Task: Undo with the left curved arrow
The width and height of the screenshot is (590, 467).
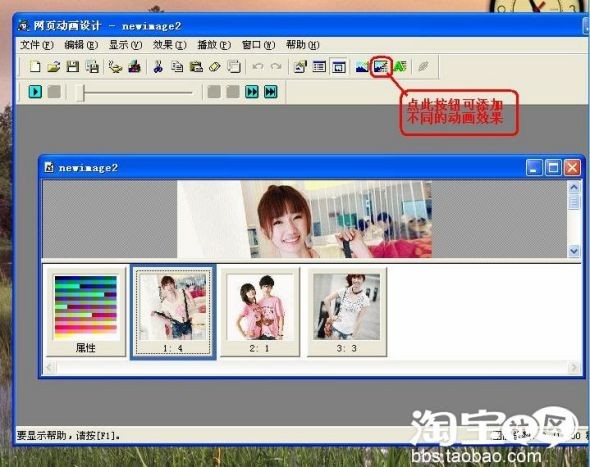Action: (258, 67)
